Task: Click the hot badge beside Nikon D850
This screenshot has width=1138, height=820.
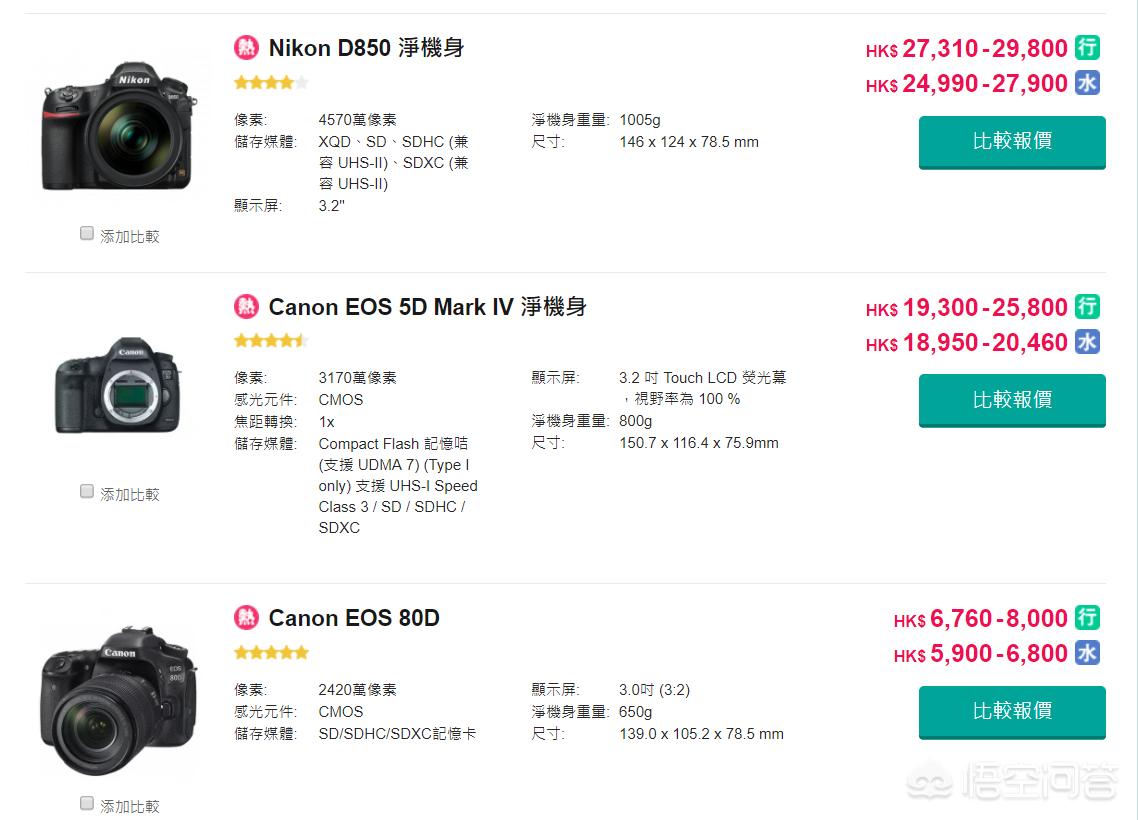Action: click(246, 48)
